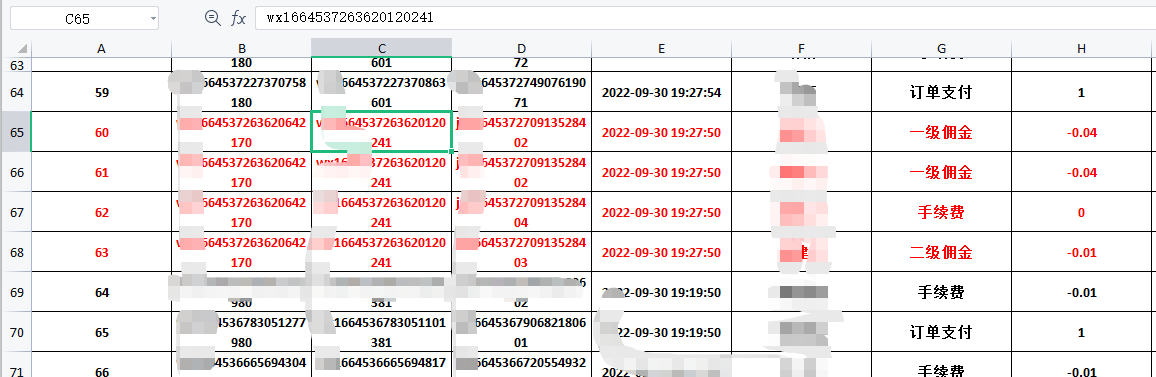The height and width of the screenshot is (377, 1156).
Task: Click cell D67 ending in 04
Action: [521, 212]
